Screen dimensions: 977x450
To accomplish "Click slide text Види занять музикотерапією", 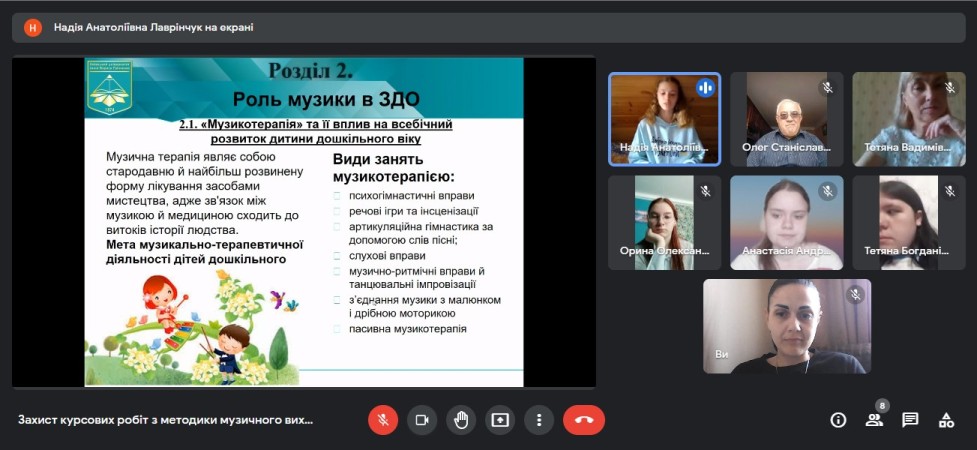I will (x=394, y=167).
